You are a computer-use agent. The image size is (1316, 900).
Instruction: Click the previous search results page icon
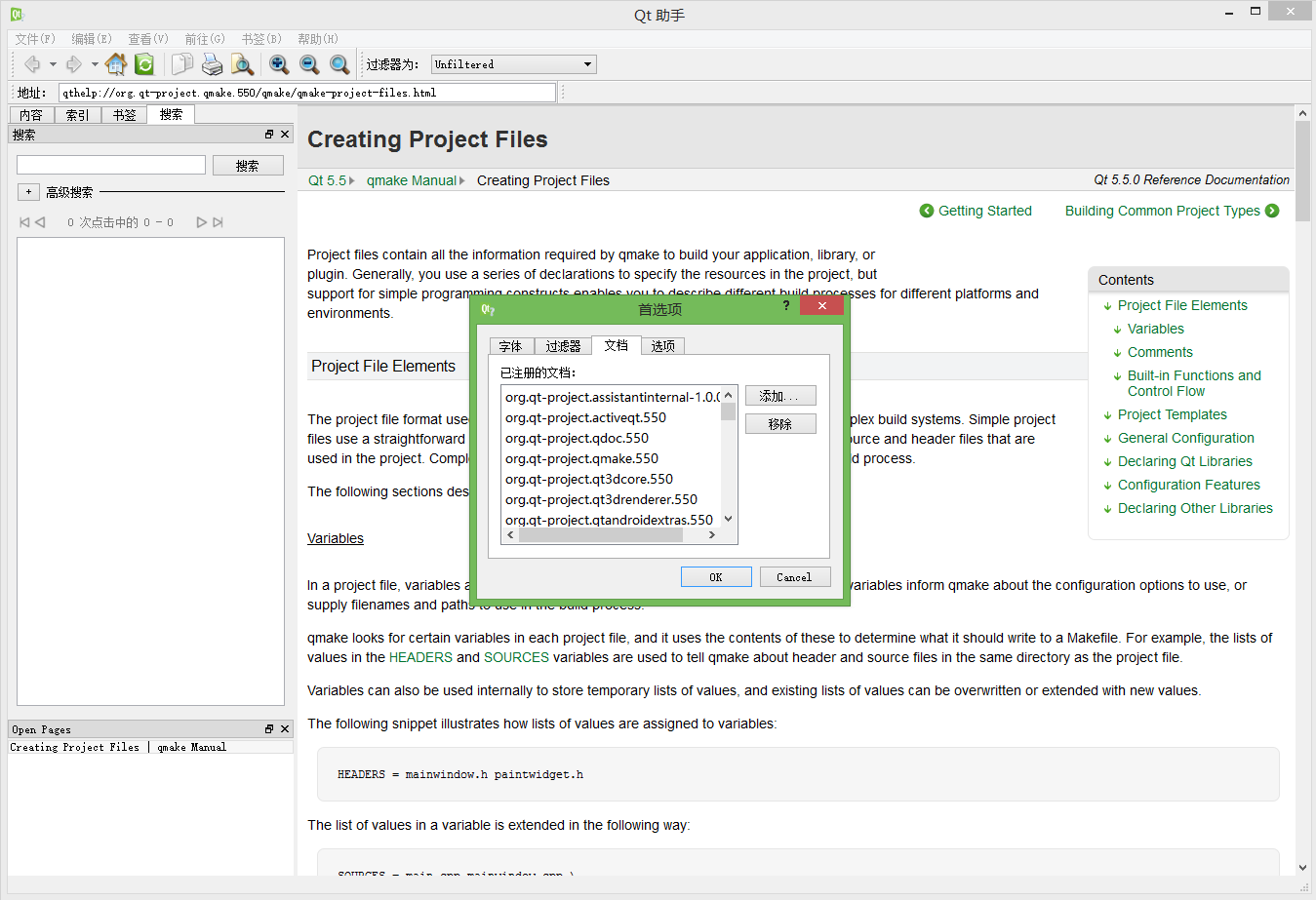[40, 222]
